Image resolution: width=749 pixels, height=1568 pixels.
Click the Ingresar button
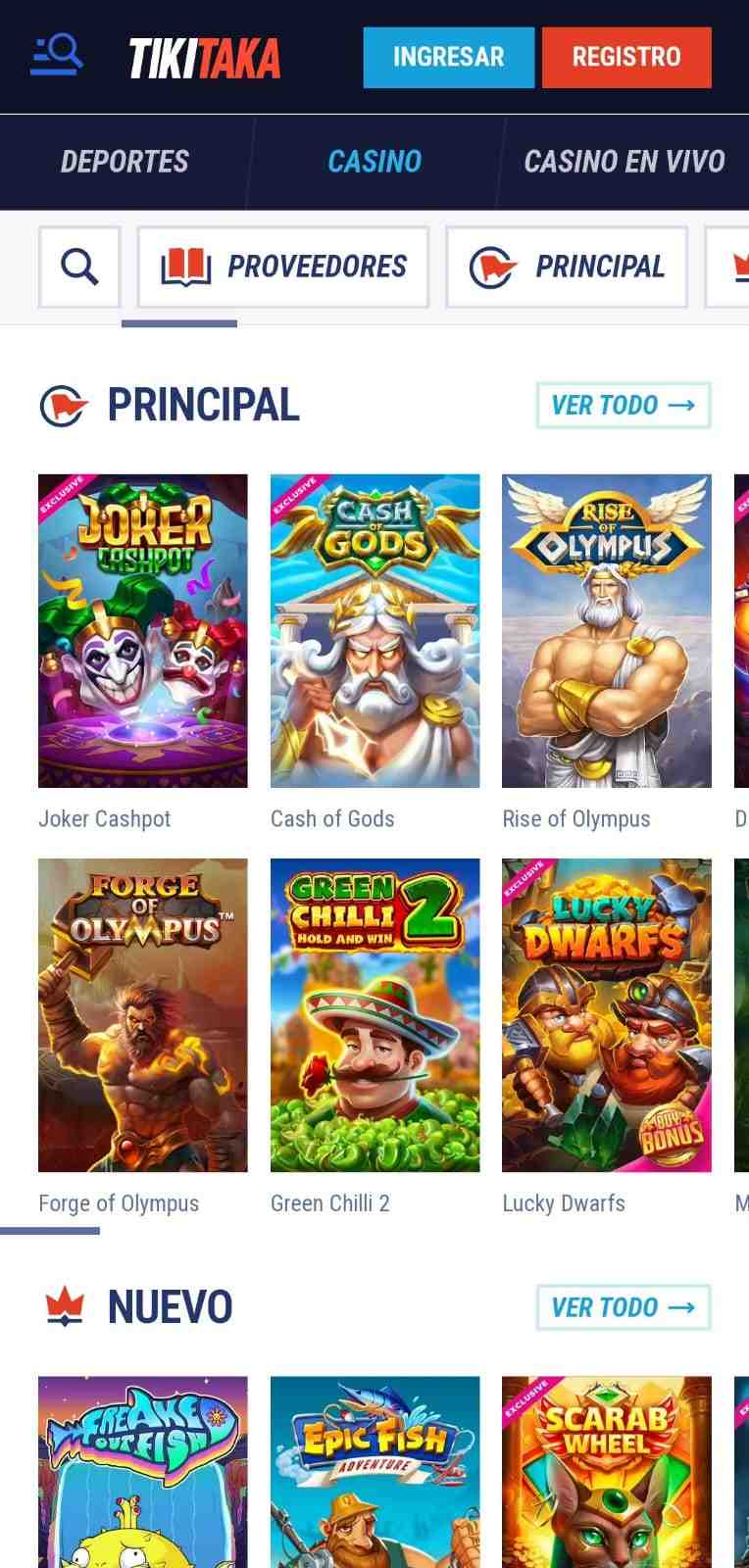[448, 57]
